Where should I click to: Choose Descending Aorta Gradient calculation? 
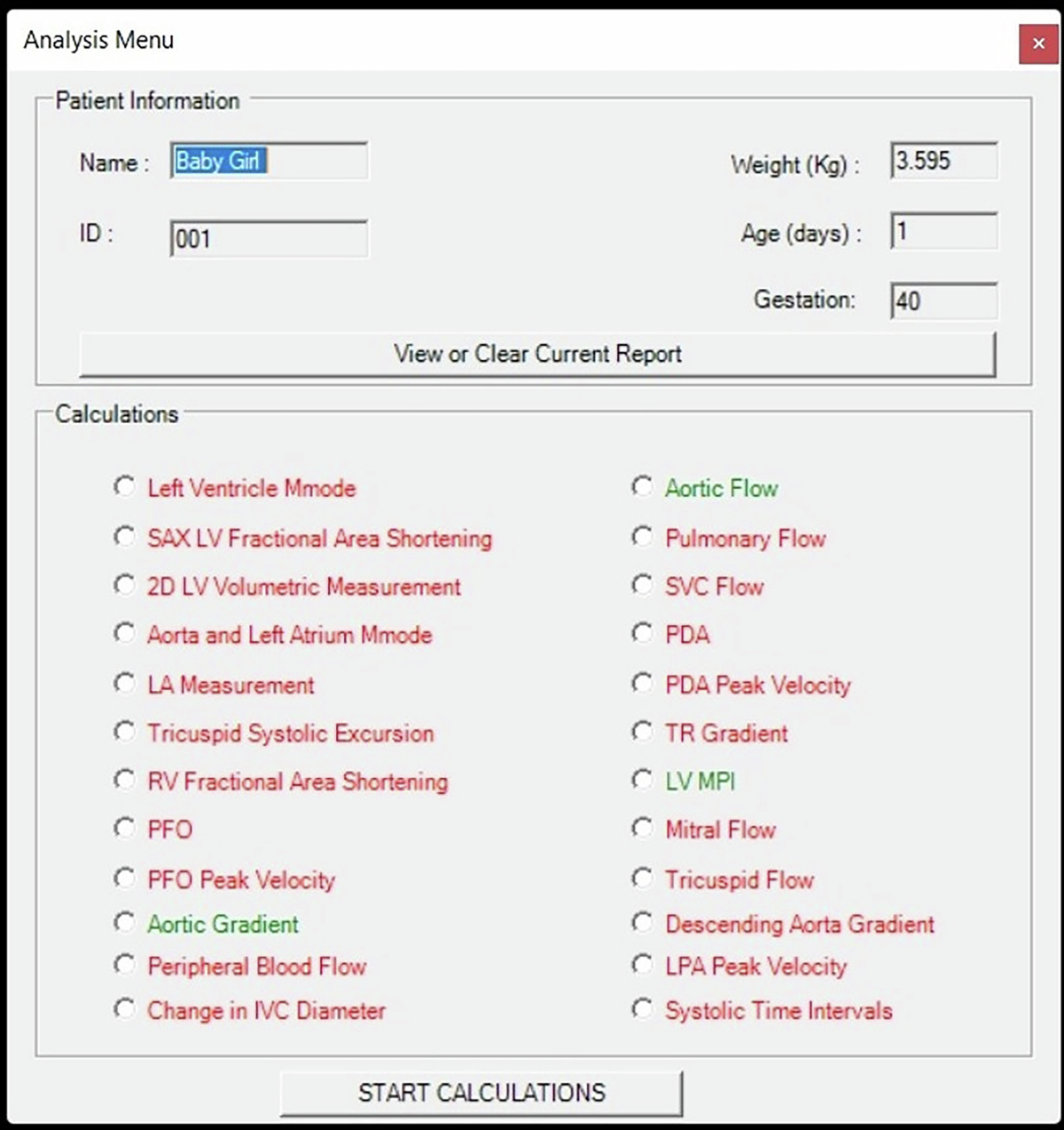click(642, 923)
